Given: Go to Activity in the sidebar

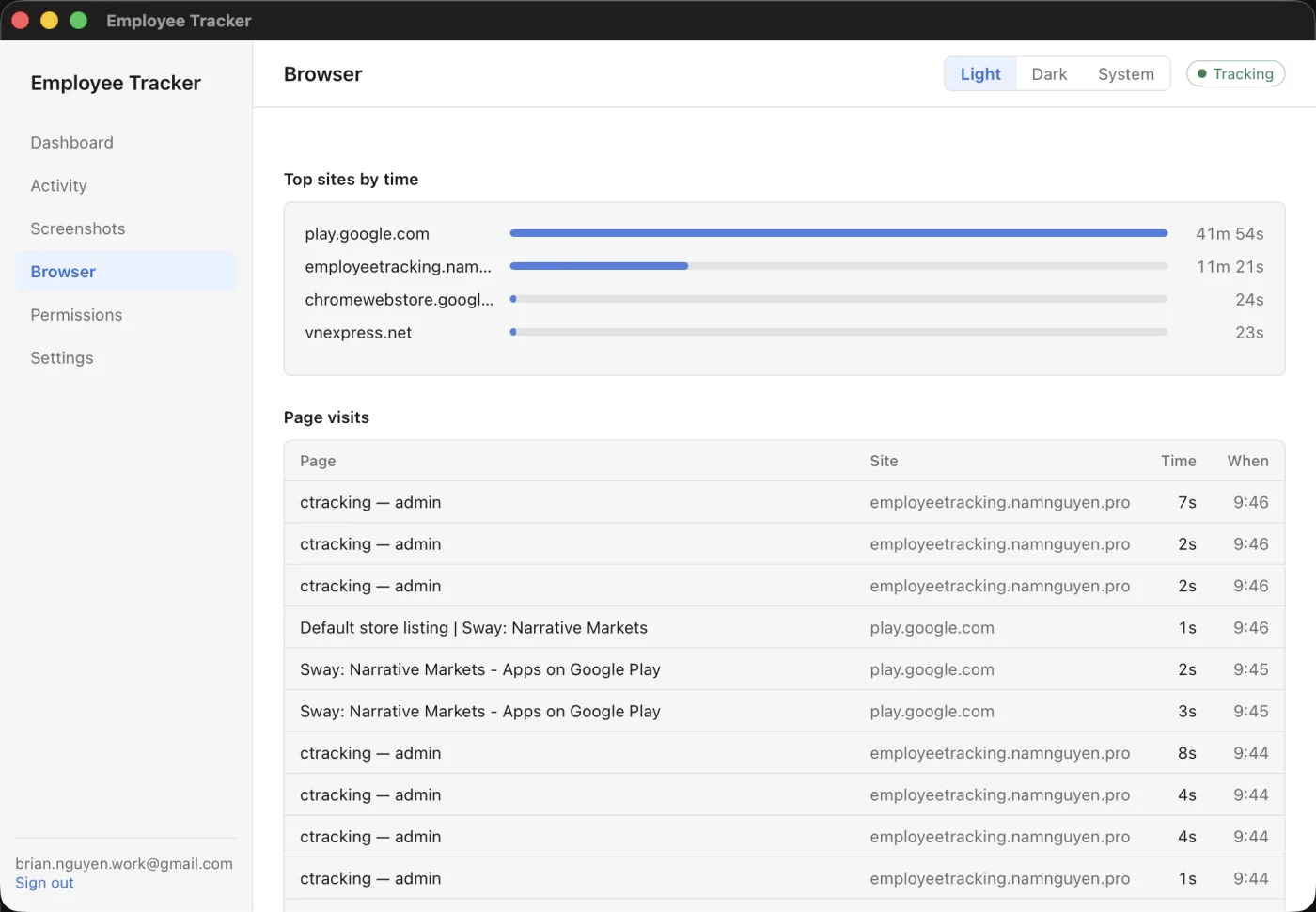Looking at the screenshot, I should (x=125, y=186).
